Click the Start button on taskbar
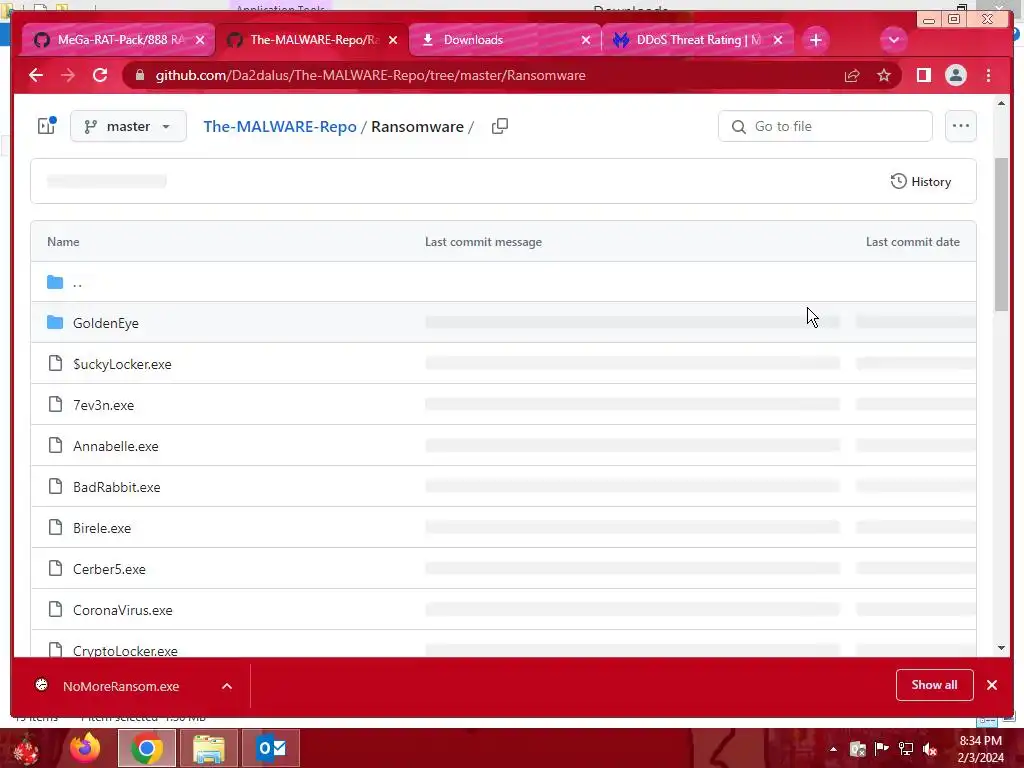This screenshot has width=1024, height=768. click(x=26, y=749)
